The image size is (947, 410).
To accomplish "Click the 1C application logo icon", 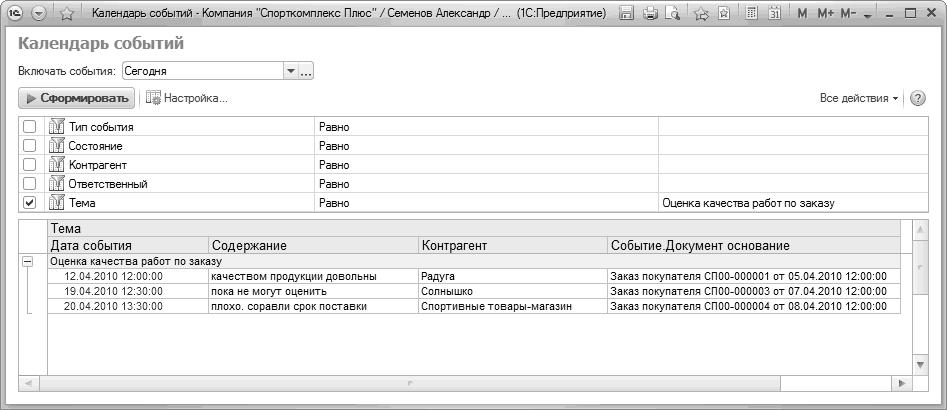I will [x=16, y=13].
